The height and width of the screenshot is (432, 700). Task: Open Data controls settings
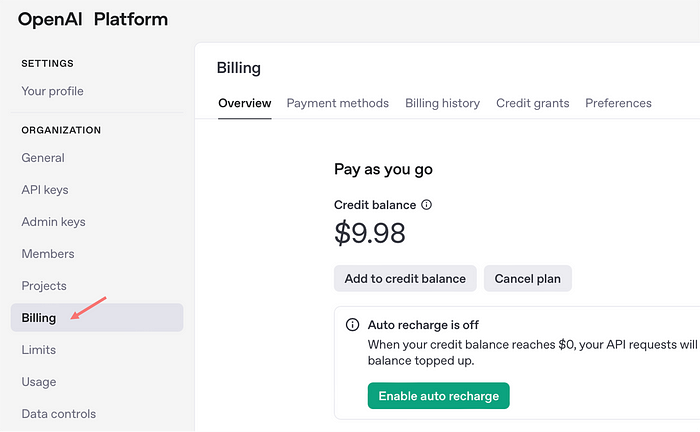59,414
